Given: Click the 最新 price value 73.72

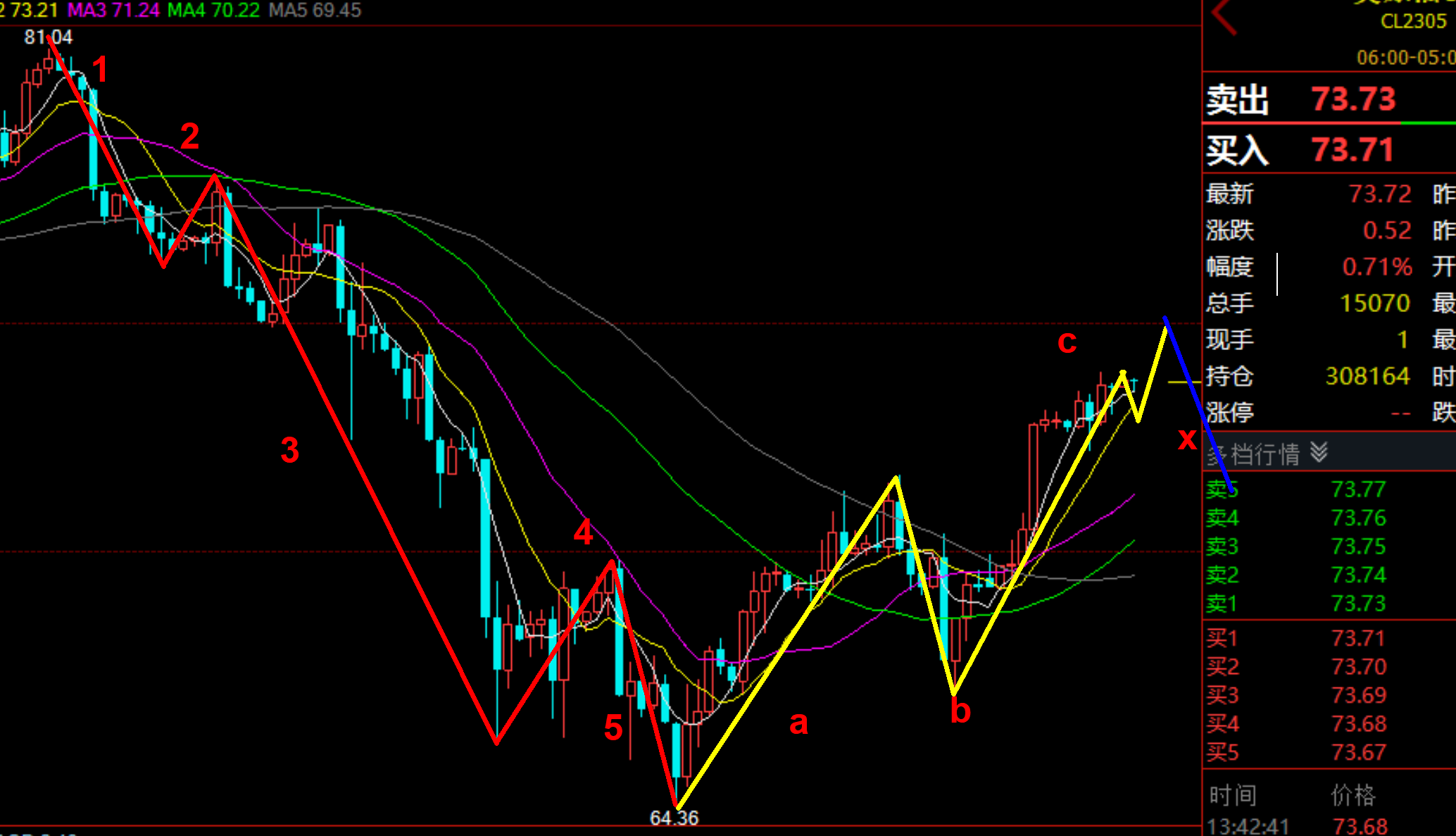Looking at the screenshot, I should pos(1379,194).
